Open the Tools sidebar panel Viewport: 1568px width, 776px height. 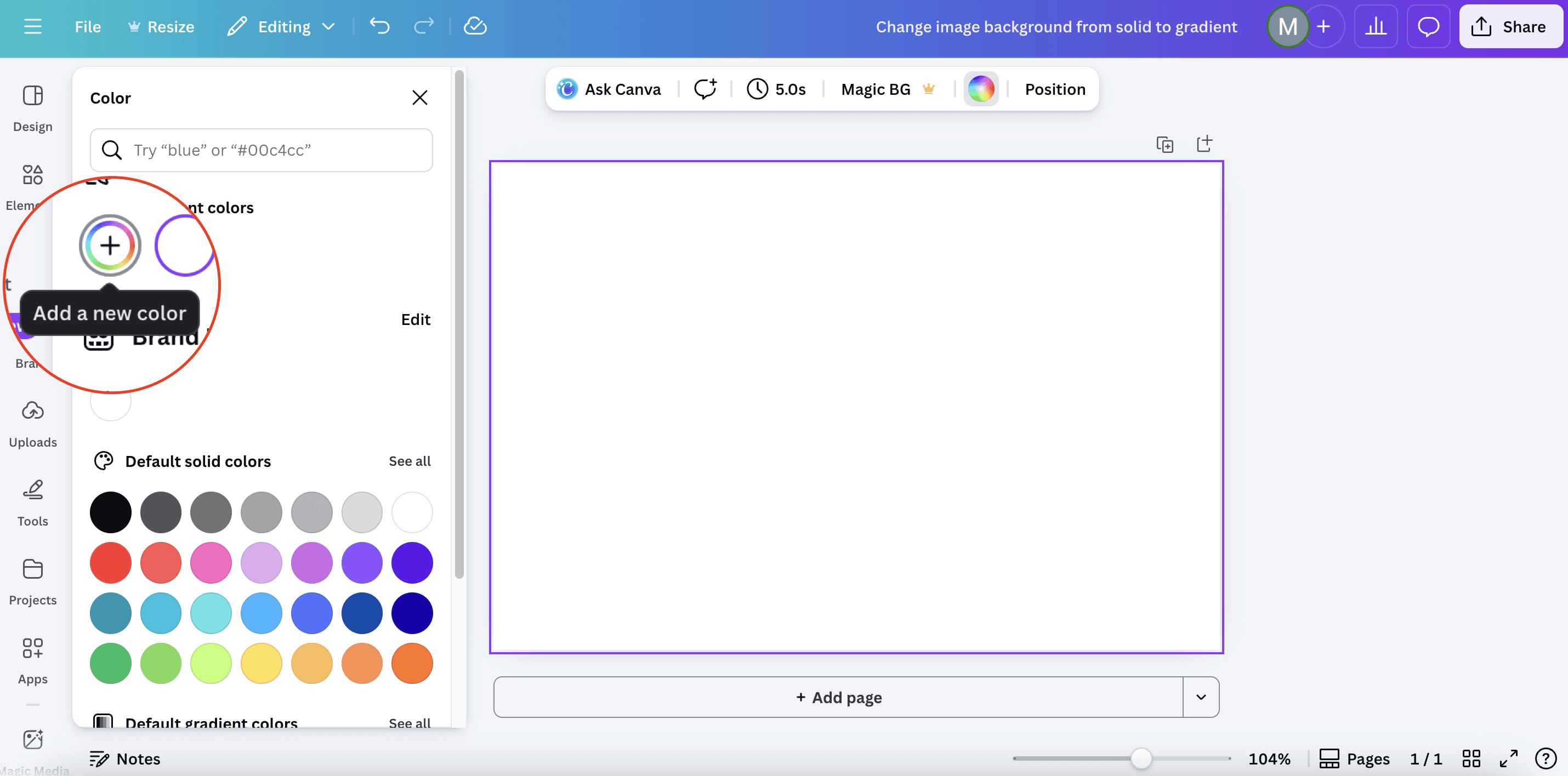[33, 502]
